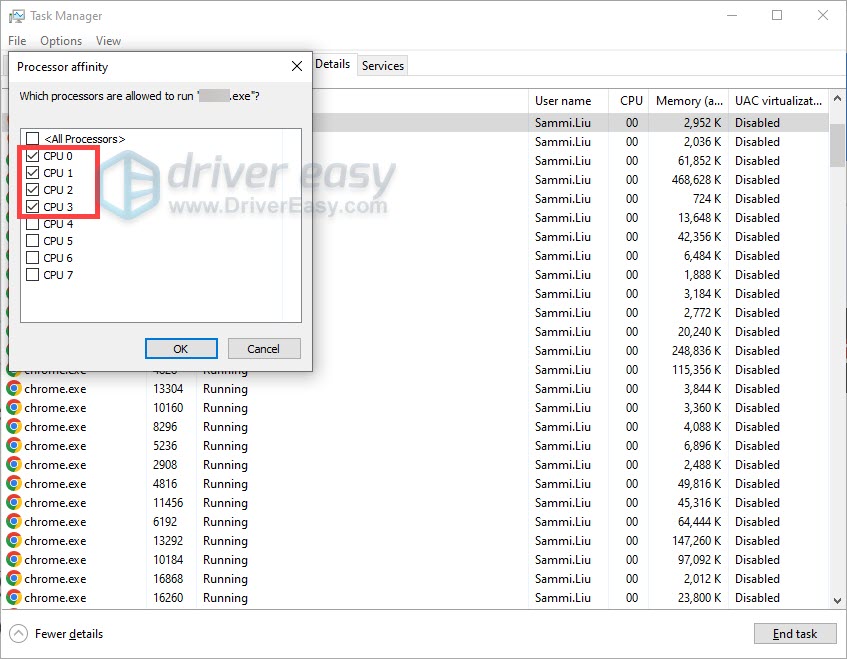Confirm affinity with the OK button
Image resolution: width=847 pixels, height=659 pixels.
(181, 349)
